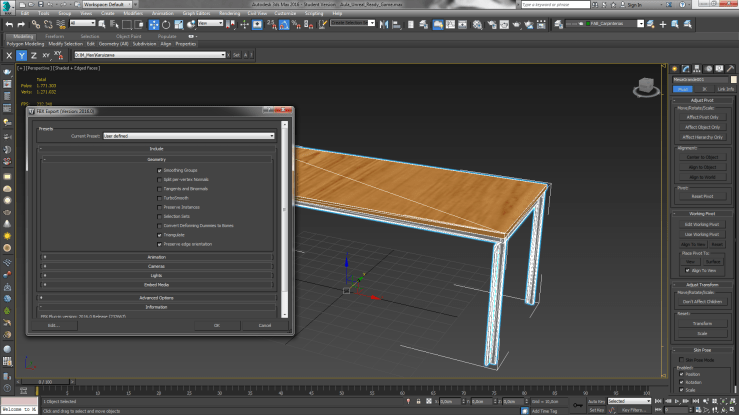The image size is (739, 415).
Task: Select the Y axis constraint icon
Action: (21, 55)
